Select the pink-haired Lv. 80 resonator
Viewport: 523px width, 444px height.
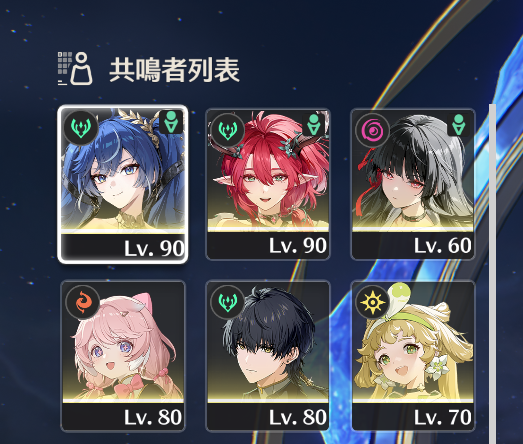pos(123,356)
